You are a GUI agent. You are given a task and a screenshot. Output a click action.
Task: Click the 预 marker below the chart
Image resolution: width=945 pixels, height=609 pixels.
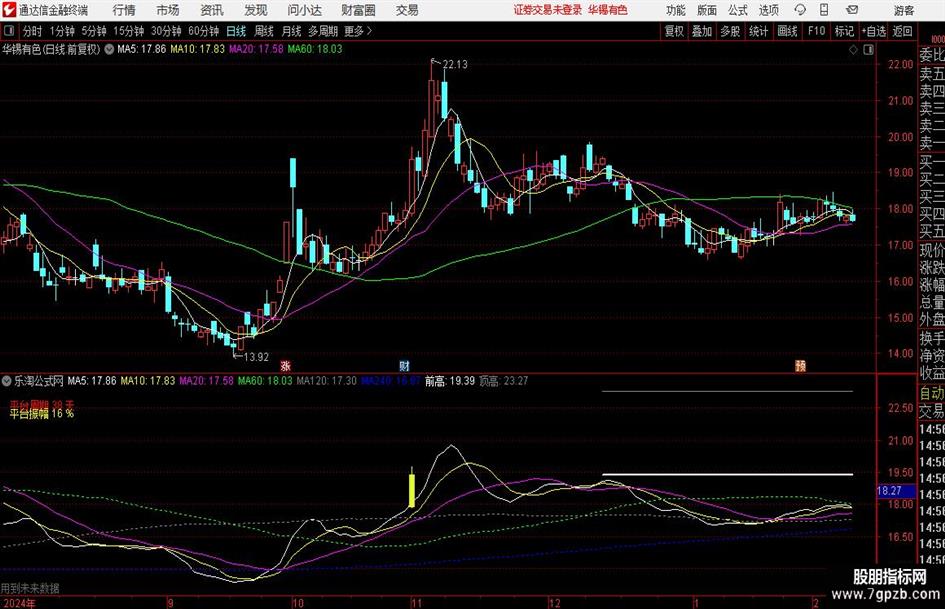(x=800, y=365)
